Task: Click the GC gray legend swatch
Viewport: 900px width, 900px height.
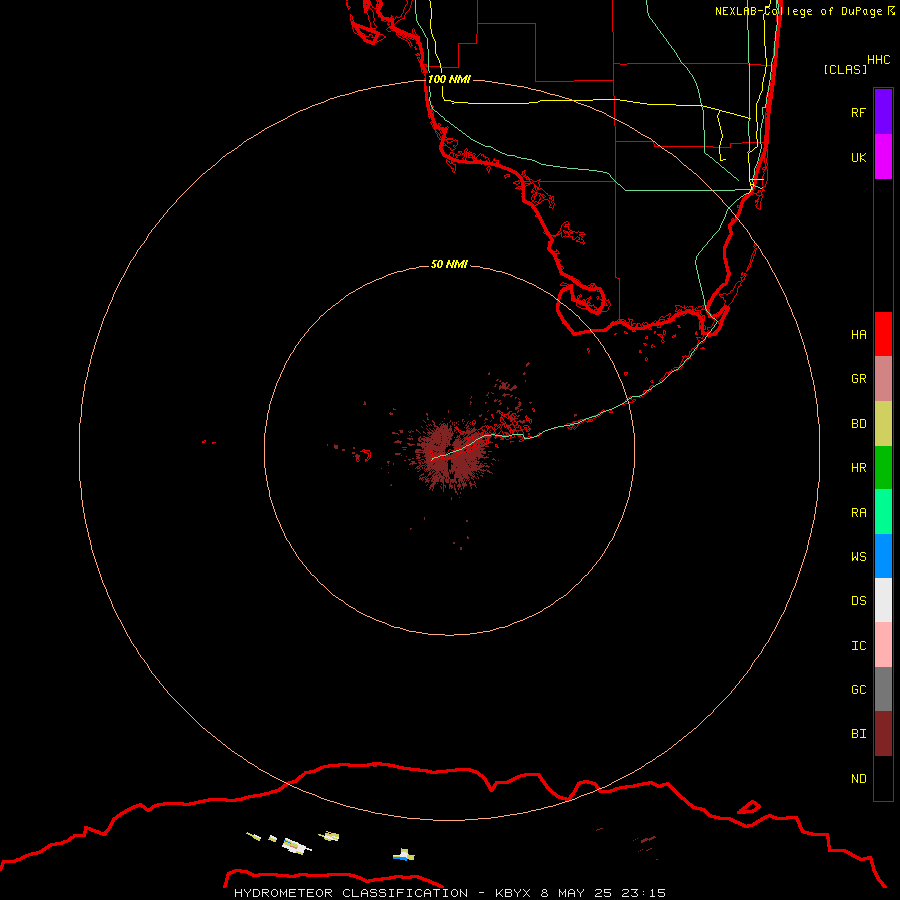Action: click(883, 689)
